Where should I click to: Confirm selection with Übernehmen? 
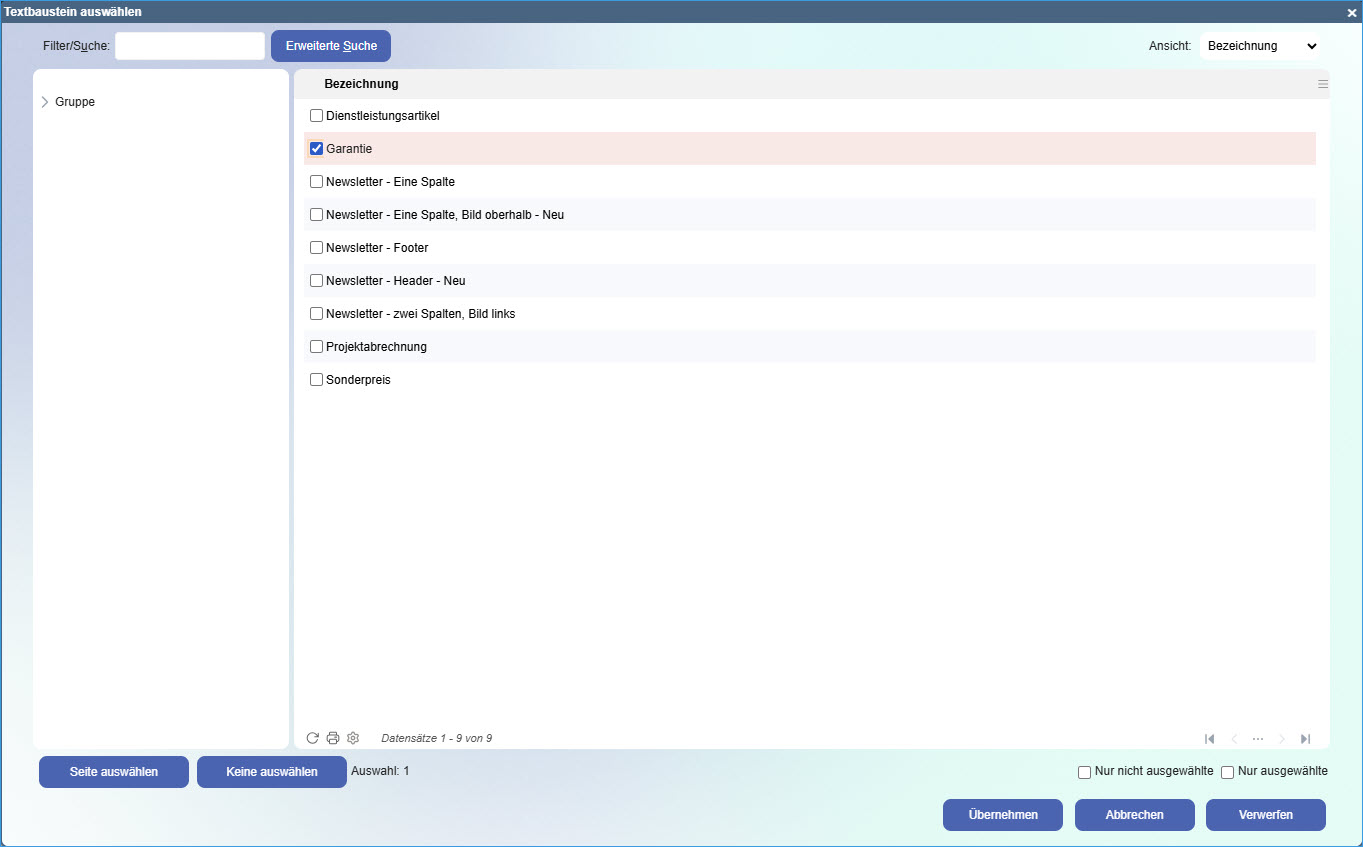1003,815
